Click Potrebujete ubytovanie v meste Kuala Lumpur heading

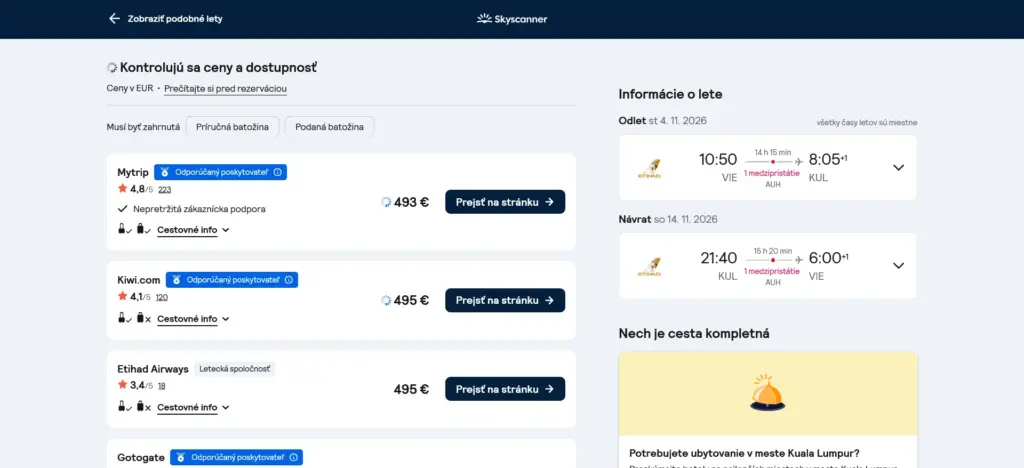[744, 453]
